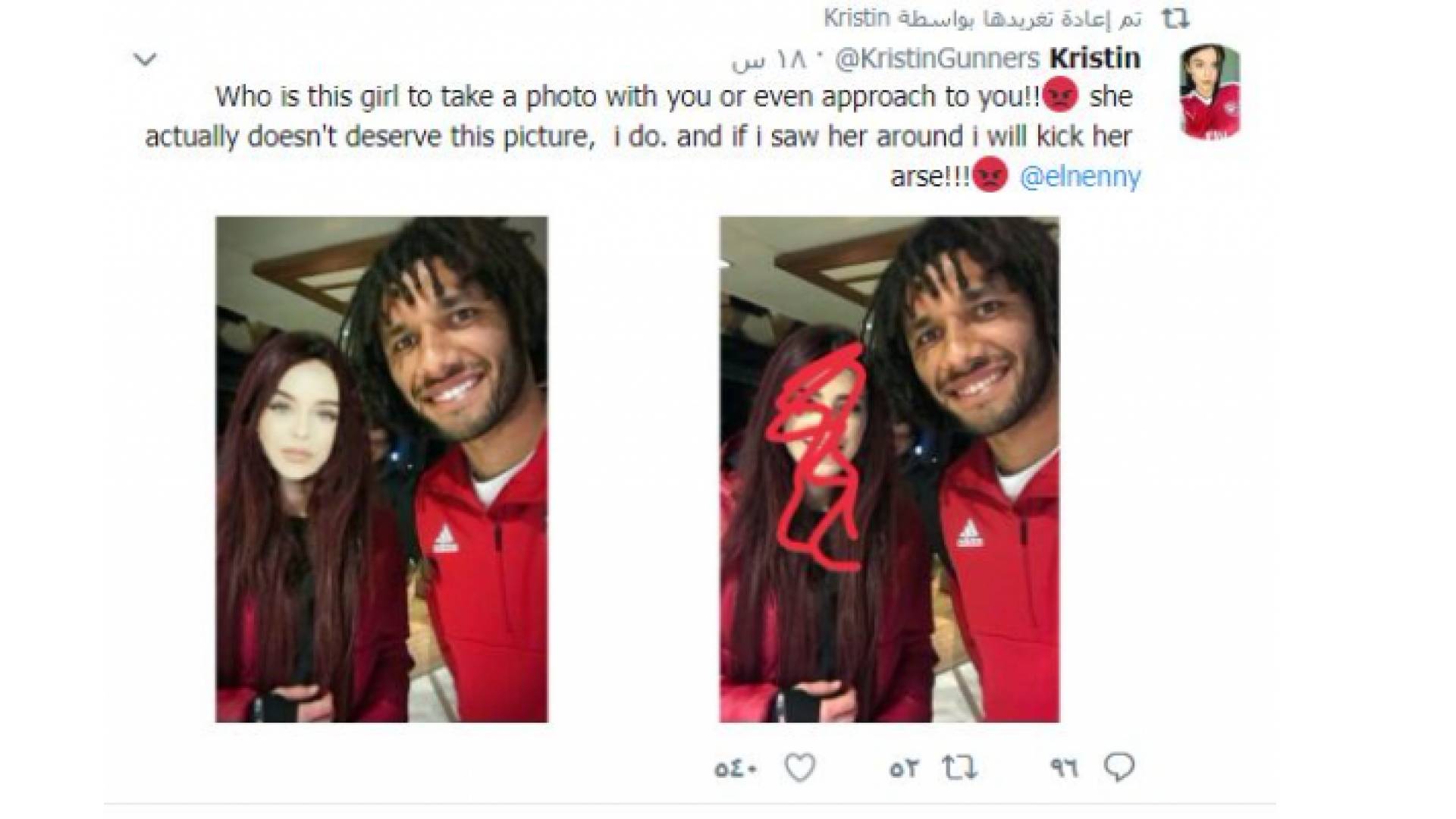Click the retweet count ٥٢
The image size is (1456, 819).
904,770
